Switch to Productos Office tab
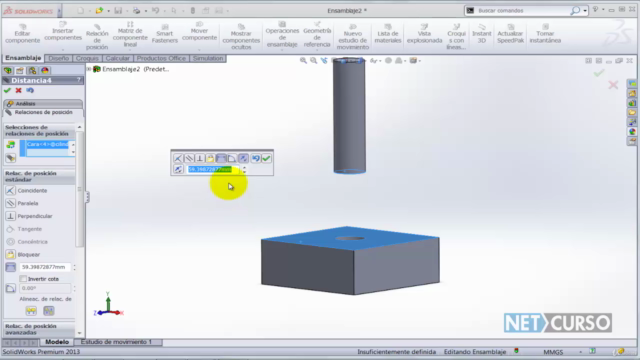640x360 pixels. pos(161,58)
